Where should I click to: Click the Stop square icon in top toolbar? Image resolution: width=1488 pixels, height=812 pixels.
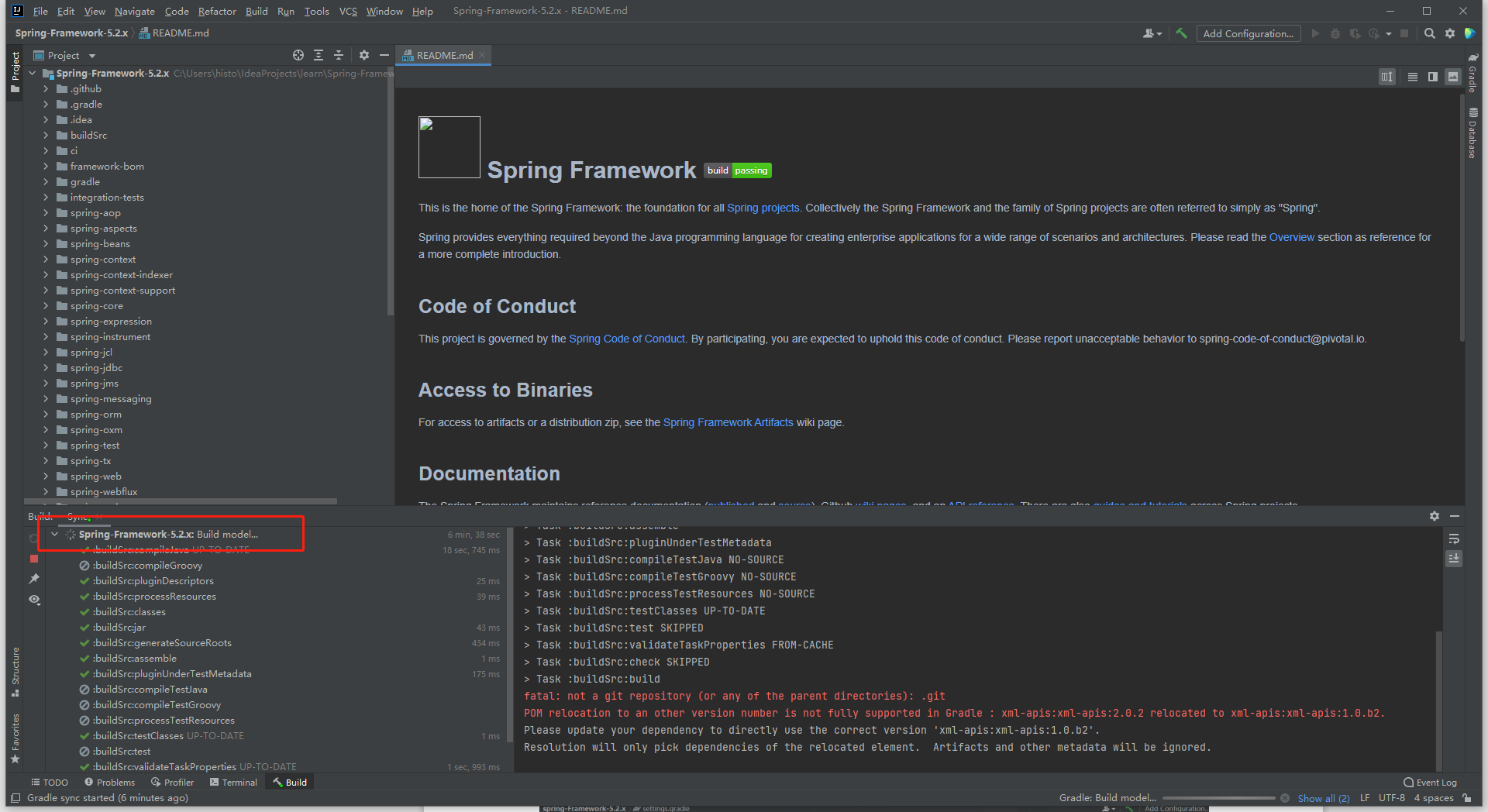click(1404, 33)
